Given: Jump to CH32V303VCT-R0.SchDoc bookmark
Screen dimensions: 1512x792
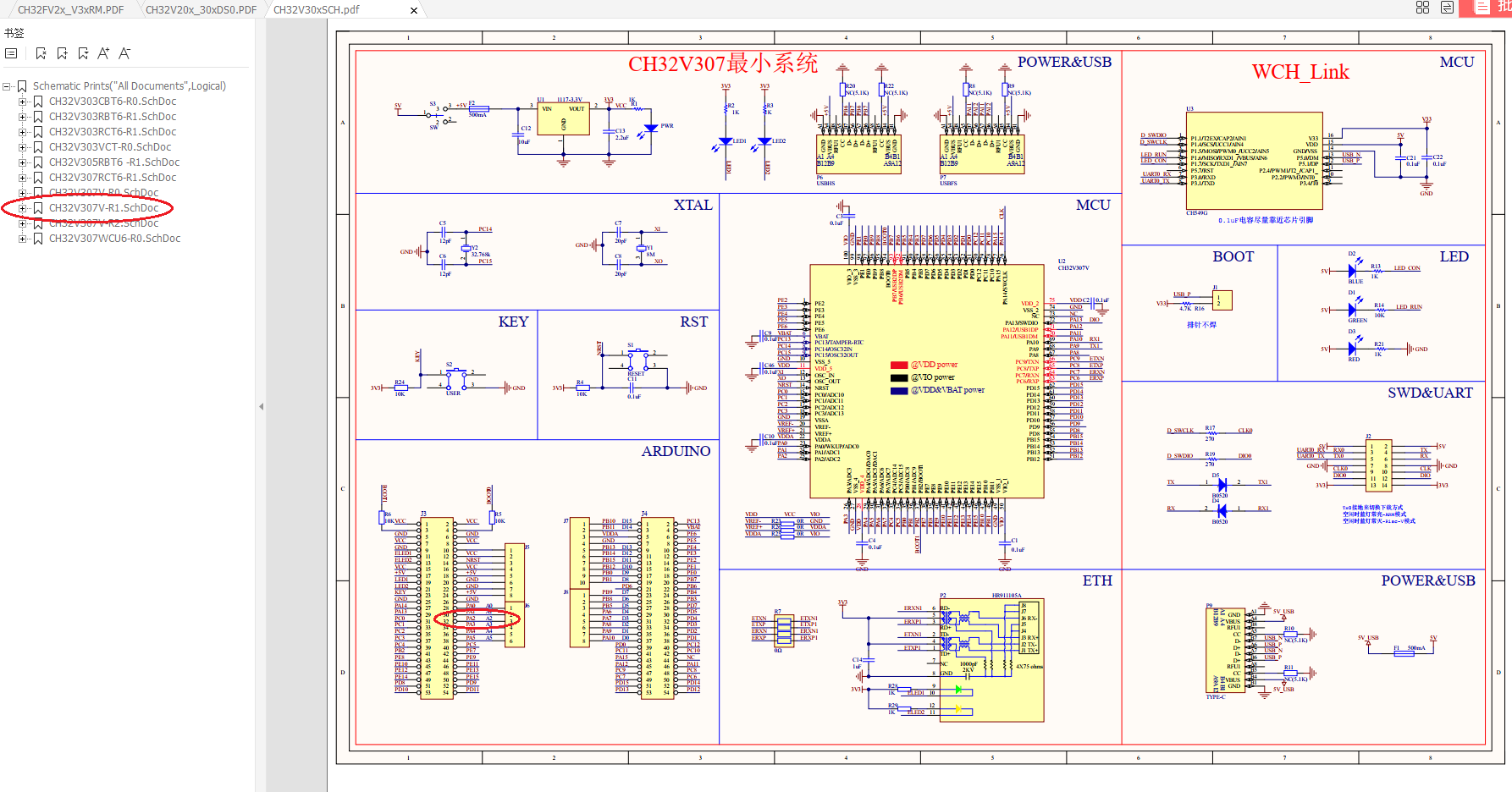Looking at the screenshot, I should [x=110, y=147].
